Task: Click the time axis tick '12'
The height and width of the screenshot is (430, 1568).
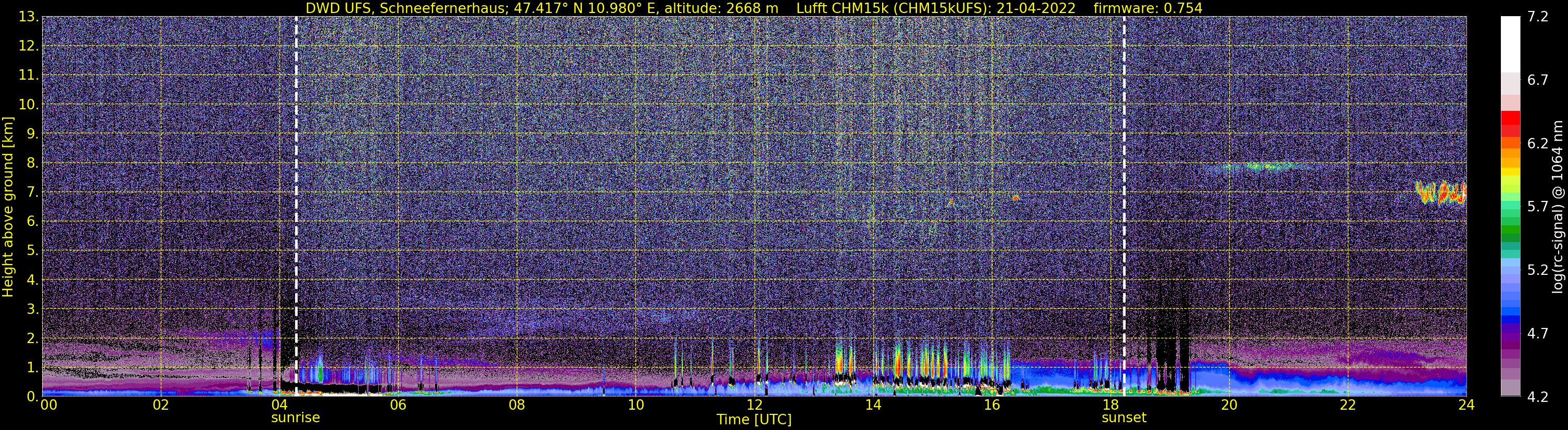Action: tap(754, 406)
